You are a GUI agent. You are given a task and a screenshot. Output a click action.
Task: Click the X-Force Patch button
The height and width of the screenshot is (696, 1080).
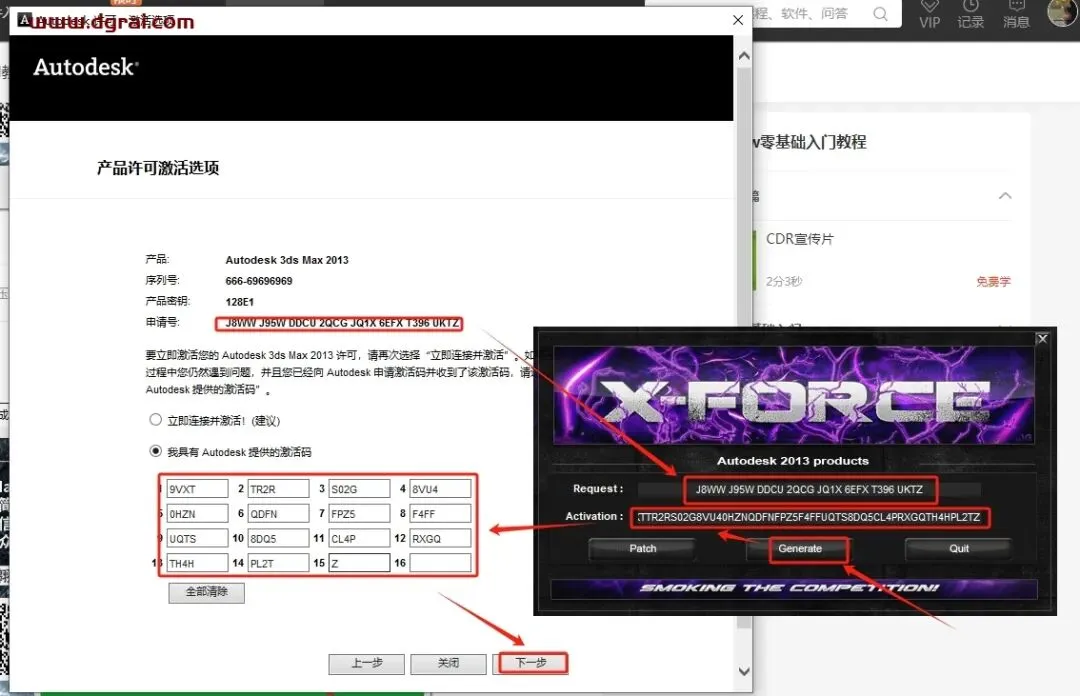tap(643, 549)
